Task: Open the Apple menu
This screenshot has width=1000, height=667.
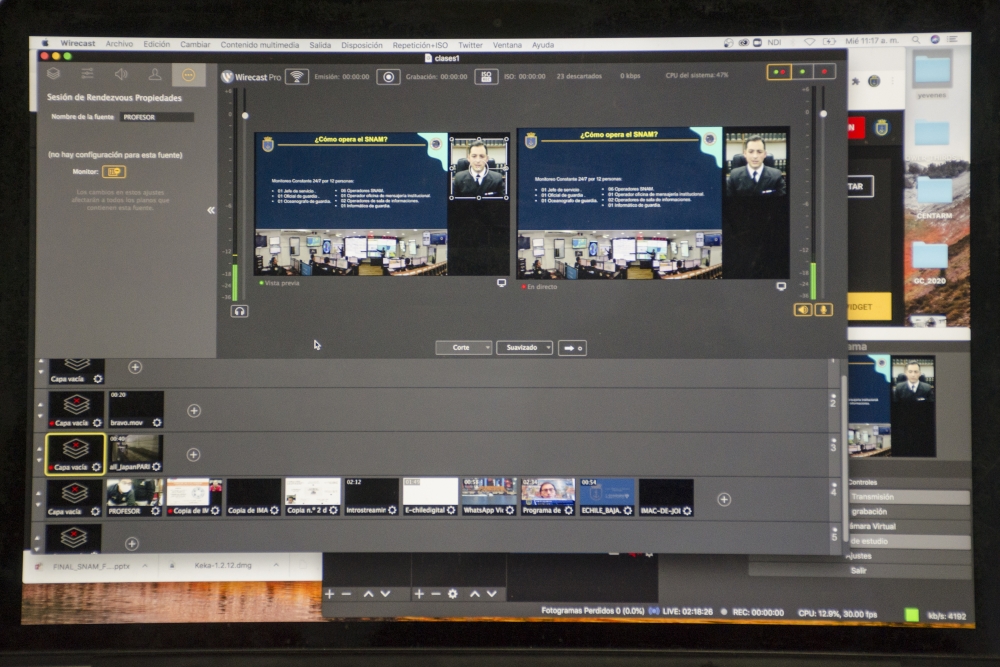Action: tap(45, 43)
